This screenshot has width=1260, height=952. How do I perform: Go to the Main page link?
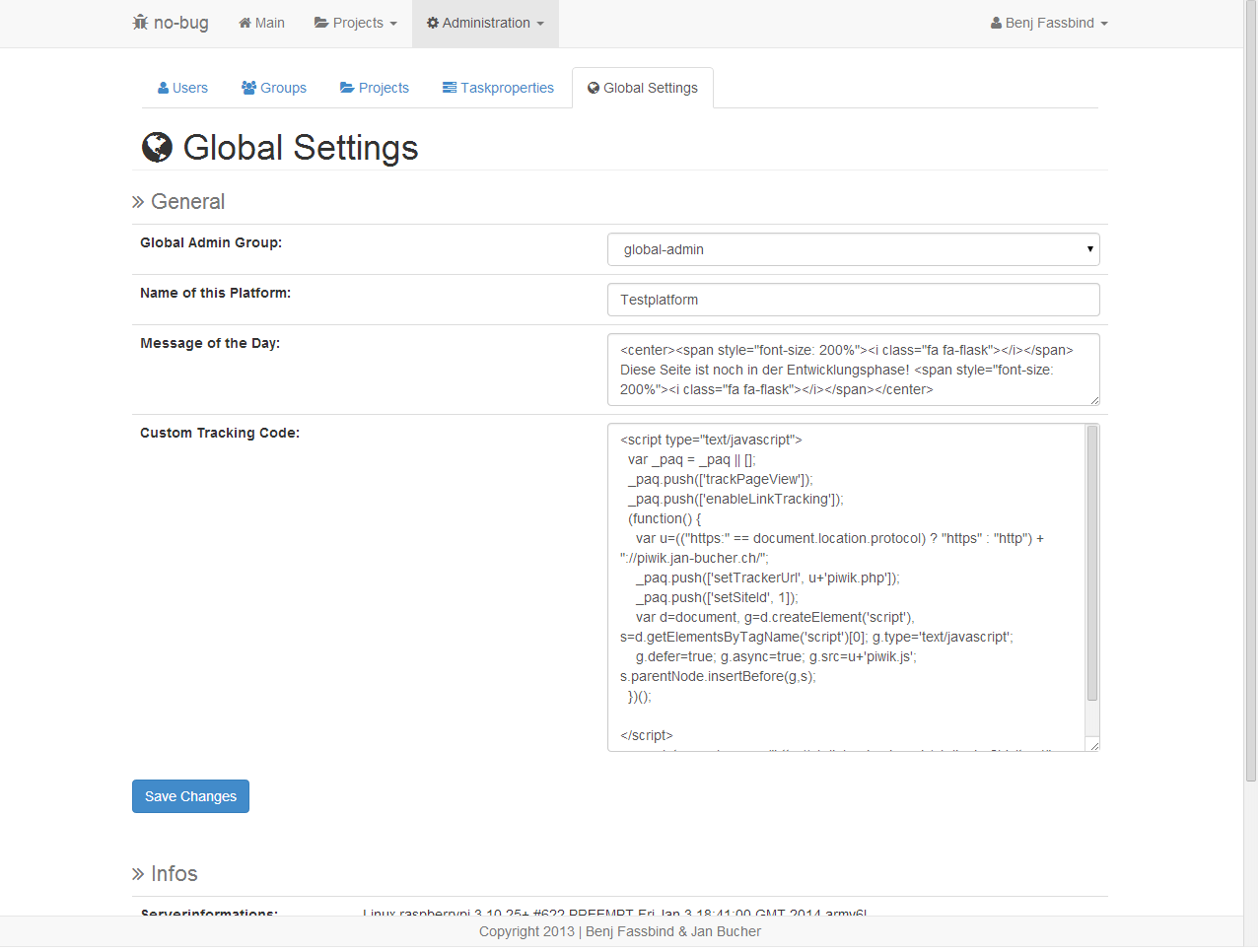(x=262, y=23)
